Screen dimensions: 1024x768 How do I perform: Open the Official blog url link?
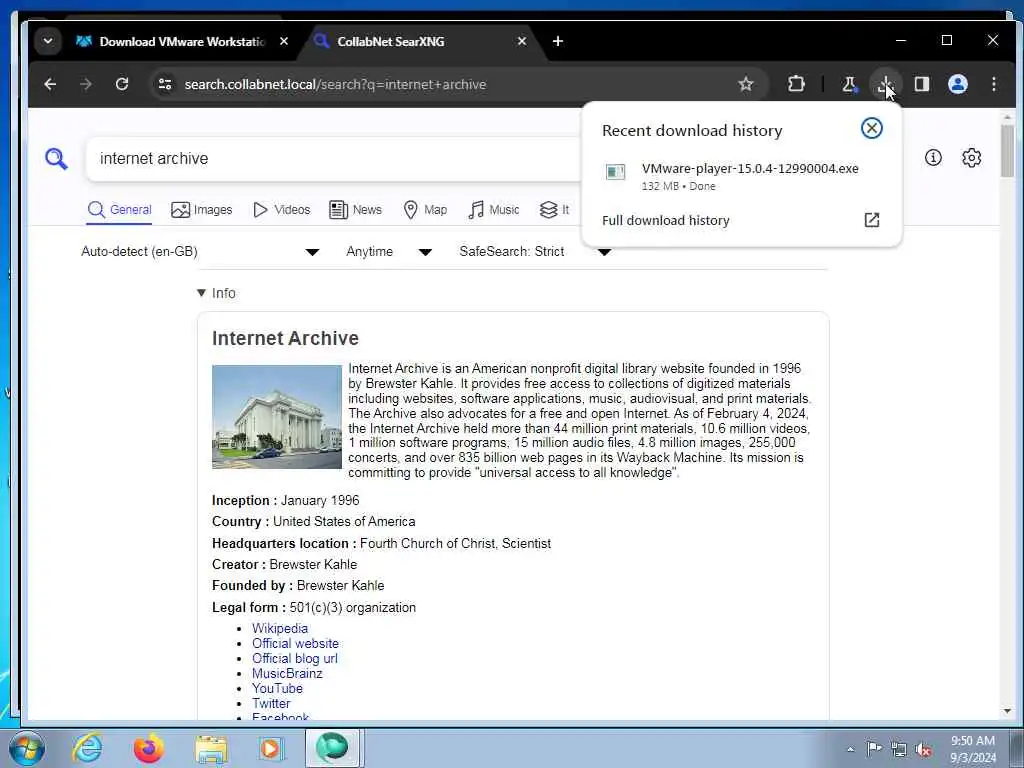295,658
